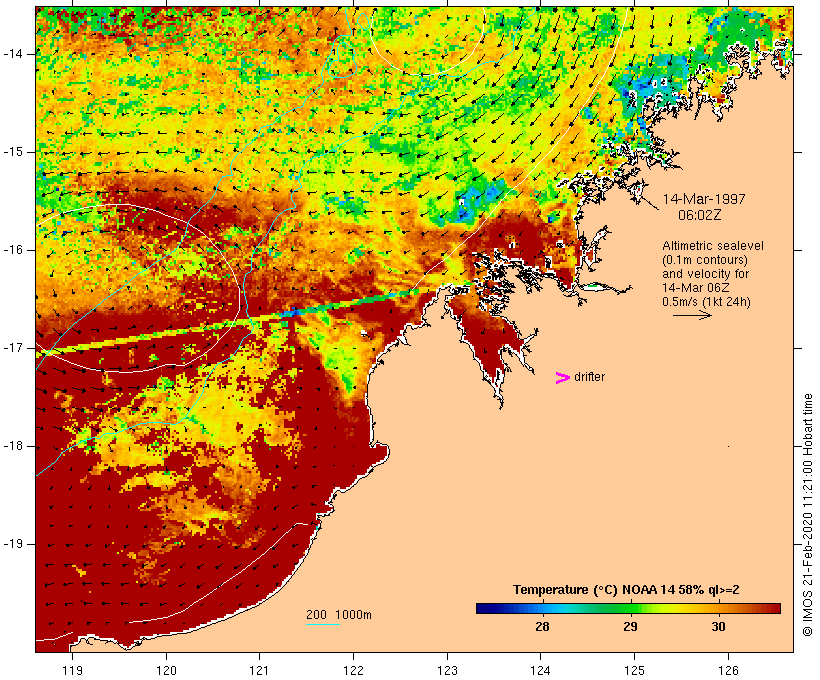Click latitude axis label "-14"
The width and height of the screenshot is (820, 680).
pos(13,54)
